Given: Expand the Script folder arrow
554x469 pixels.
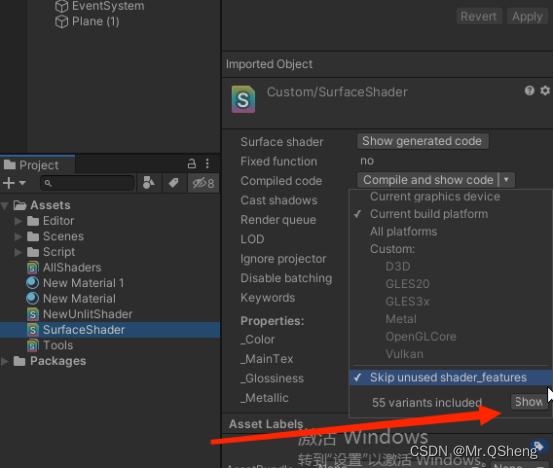Looking at the screenshot, I should coord(18,252).
